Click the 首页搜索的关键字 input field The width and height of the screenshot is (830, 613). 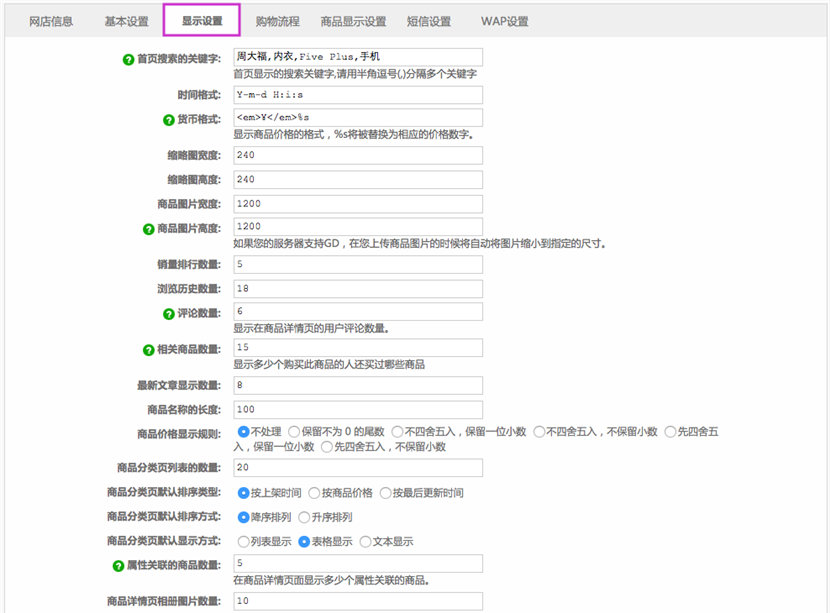pos(358,57)
